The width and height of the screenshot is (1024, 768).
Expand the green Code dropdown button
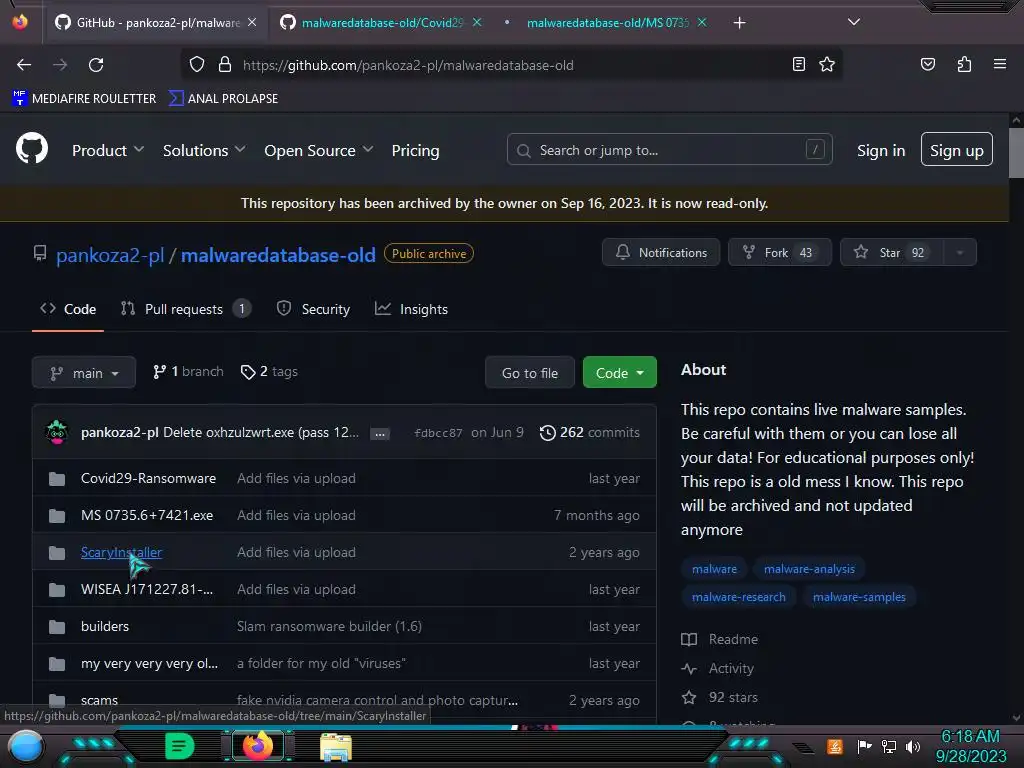(620, 372)
